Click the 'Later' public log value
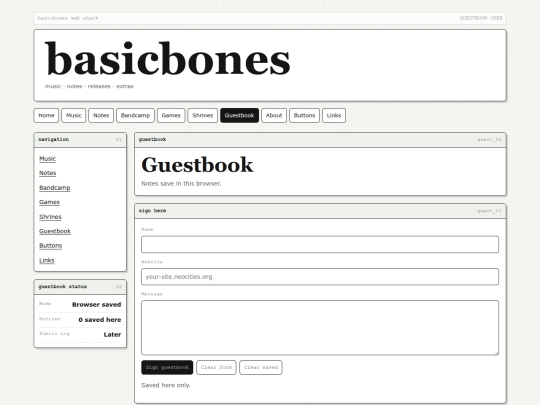Viewport: 540px width, 405px height. [112, 334]
